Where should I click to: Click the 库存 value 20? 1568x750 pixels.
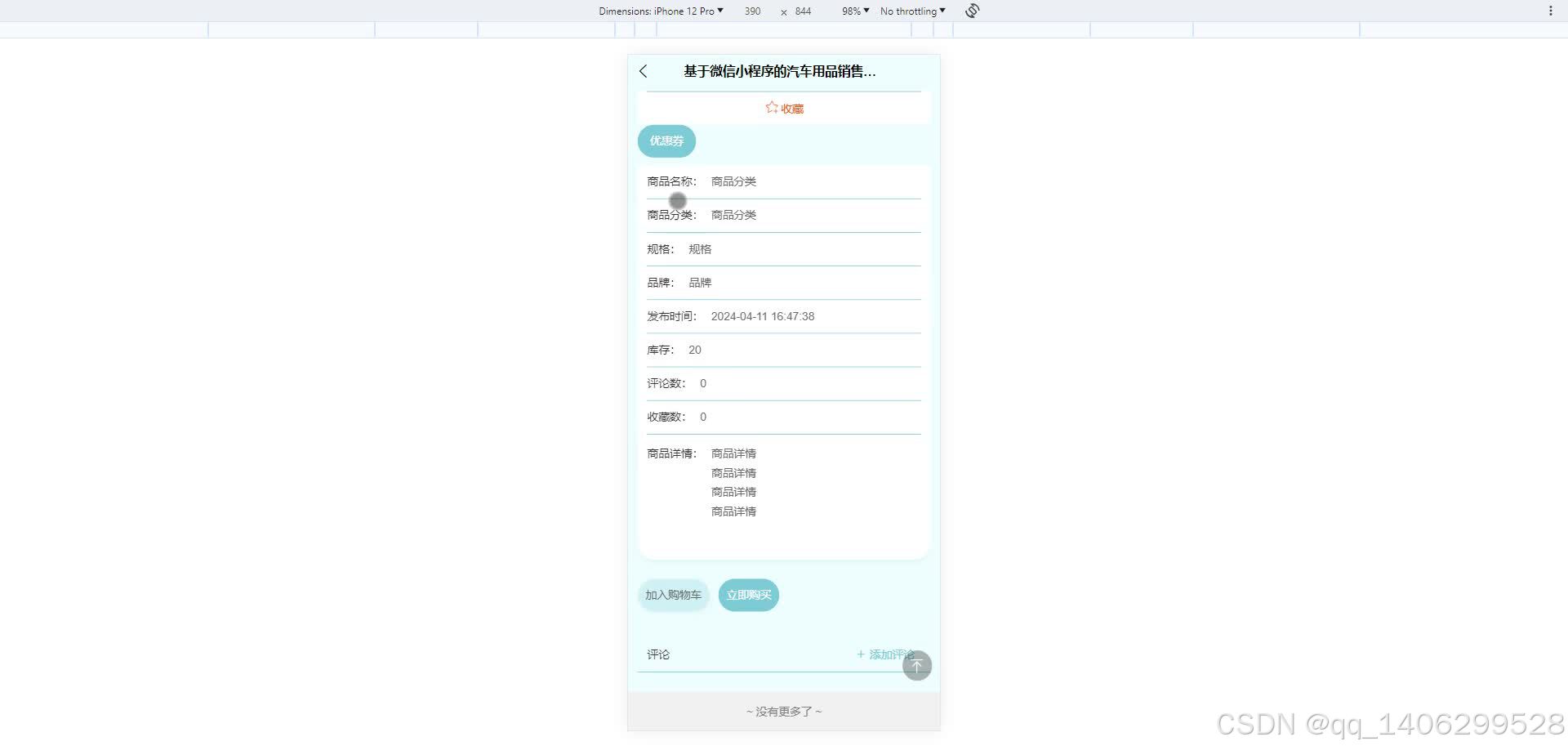tap(695, 350)
